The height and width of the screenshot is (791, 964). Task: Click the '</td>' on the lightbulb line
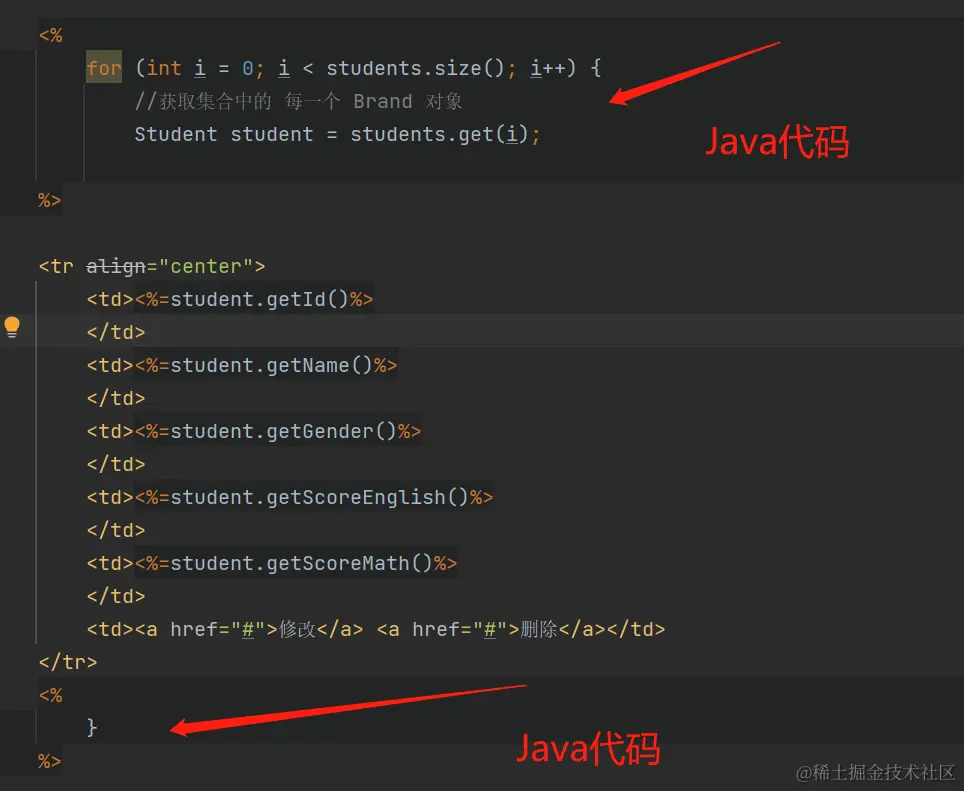(x=116, y=333)
